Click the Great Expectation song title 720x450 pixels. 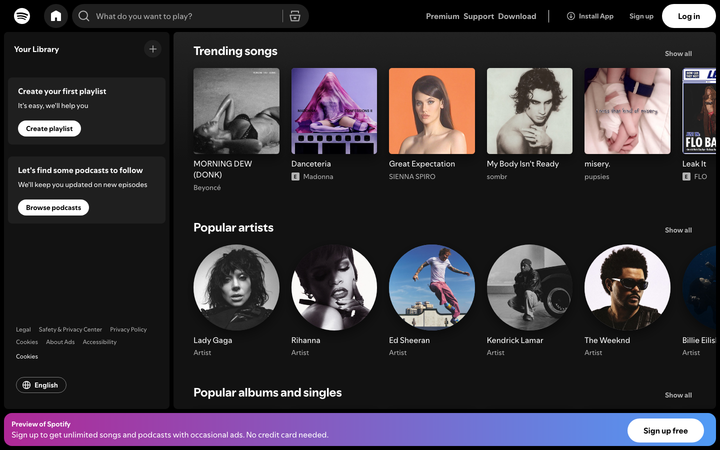click(422, 163)
